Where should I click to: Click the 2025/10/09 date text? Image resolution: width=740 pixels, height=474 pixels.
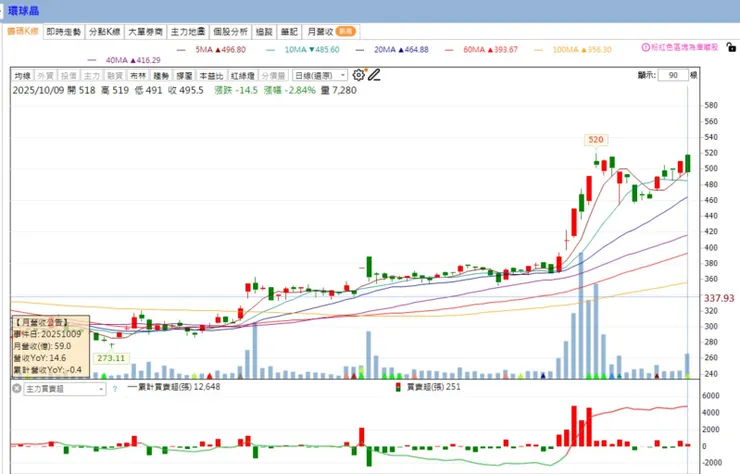click(x=38, y=90)
